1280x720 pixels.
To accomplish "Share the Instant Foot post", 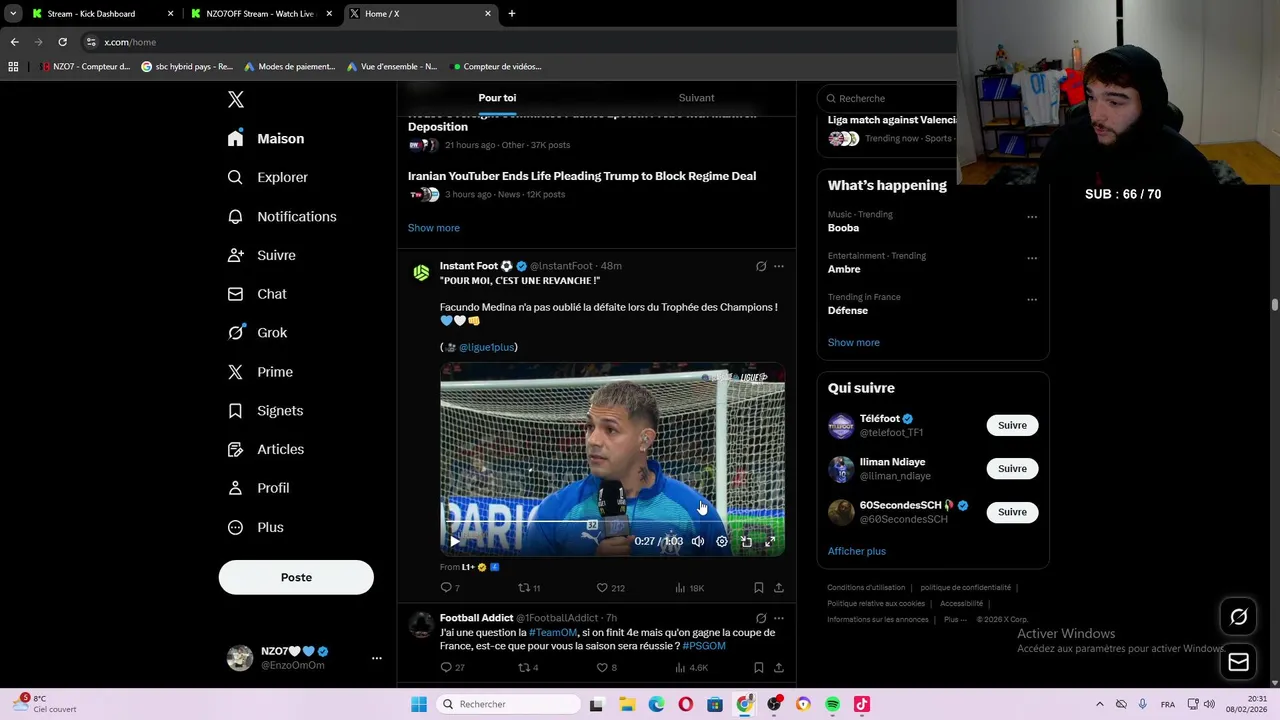I will (x=779, y=588).
